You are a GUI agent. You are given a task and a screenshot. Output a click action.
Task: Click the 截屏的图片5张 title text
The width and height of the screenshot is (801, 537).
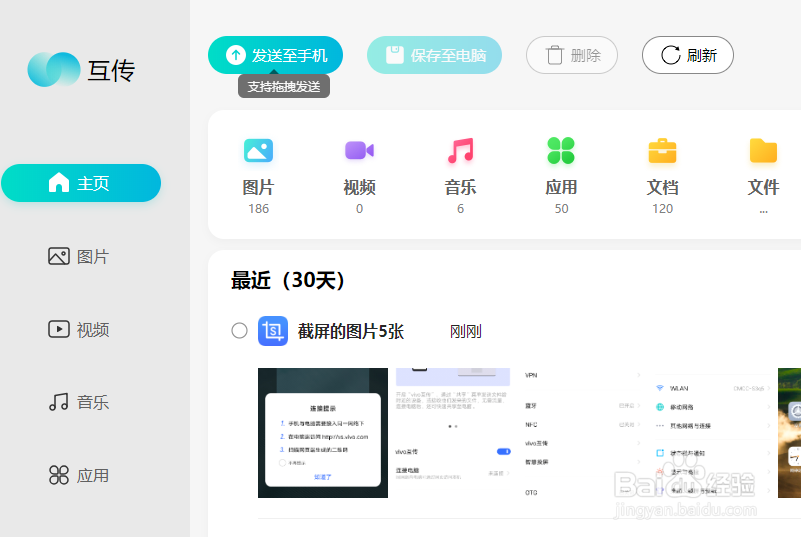pos(350,331)
